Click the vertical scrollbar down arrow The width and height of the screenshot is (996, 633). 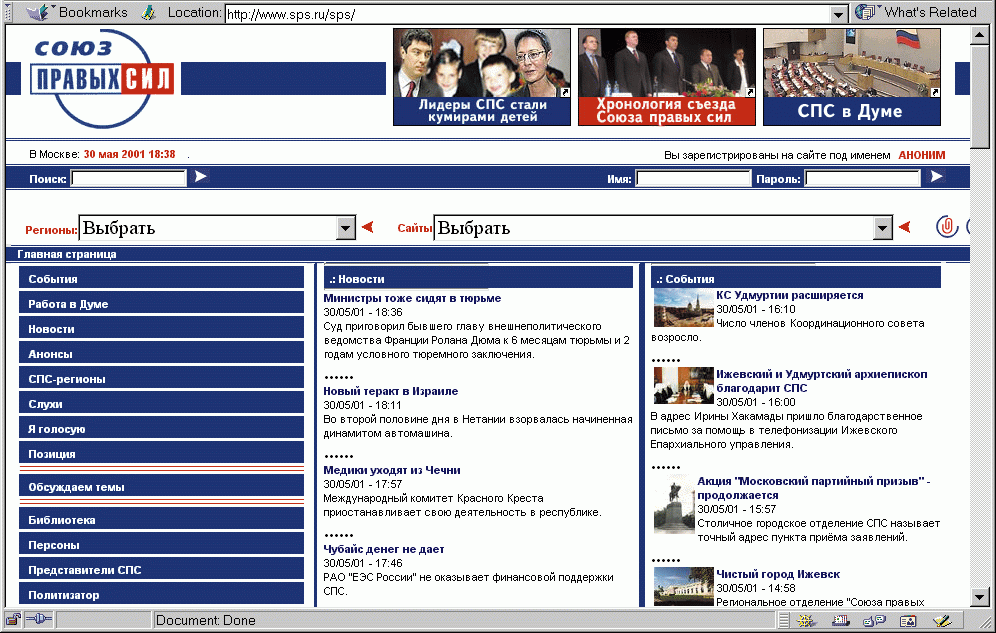pos(979,597)
